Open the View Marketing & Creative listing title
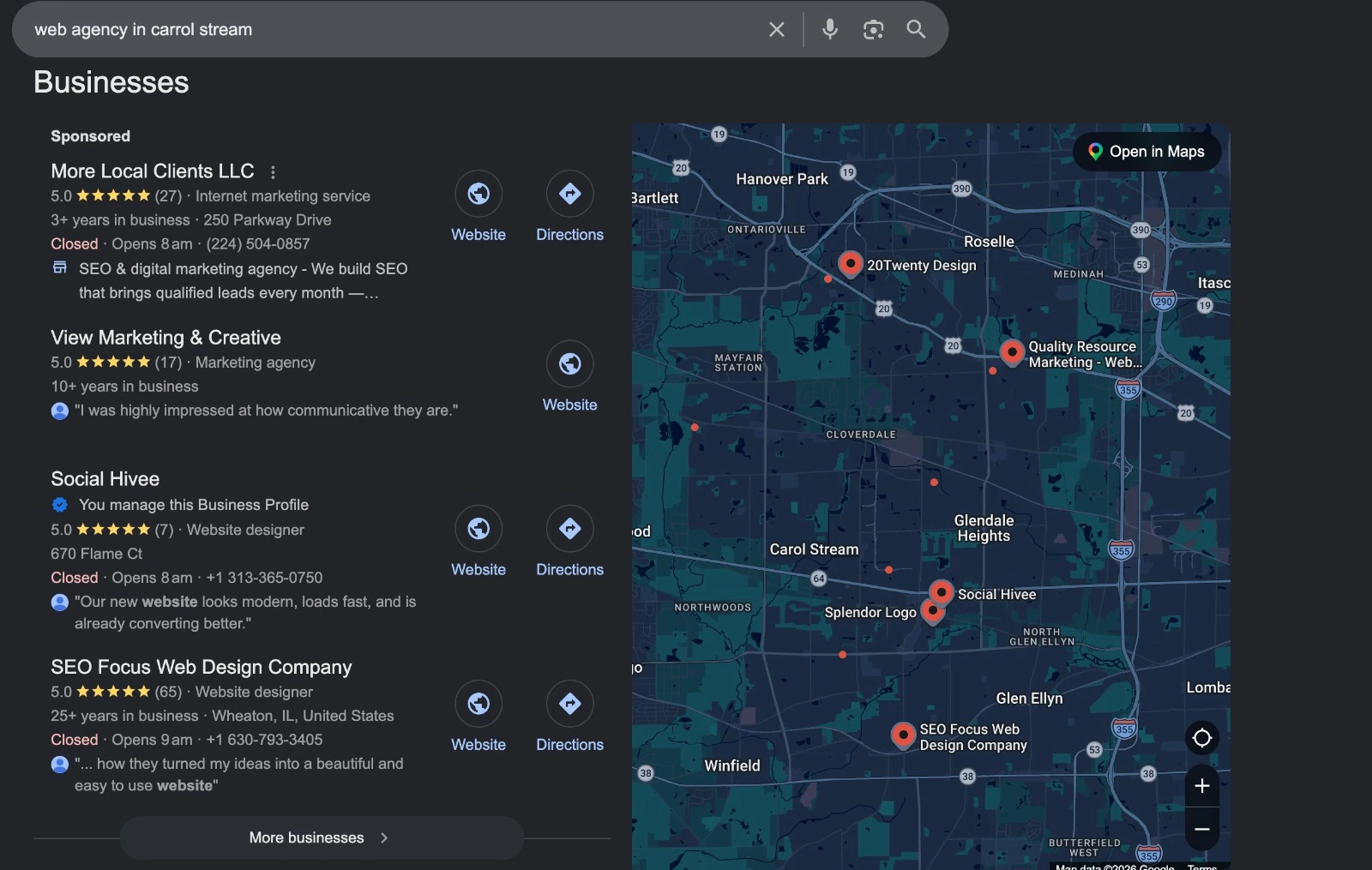The height and width of the screenshot is (870, 1372). point(165,338)
